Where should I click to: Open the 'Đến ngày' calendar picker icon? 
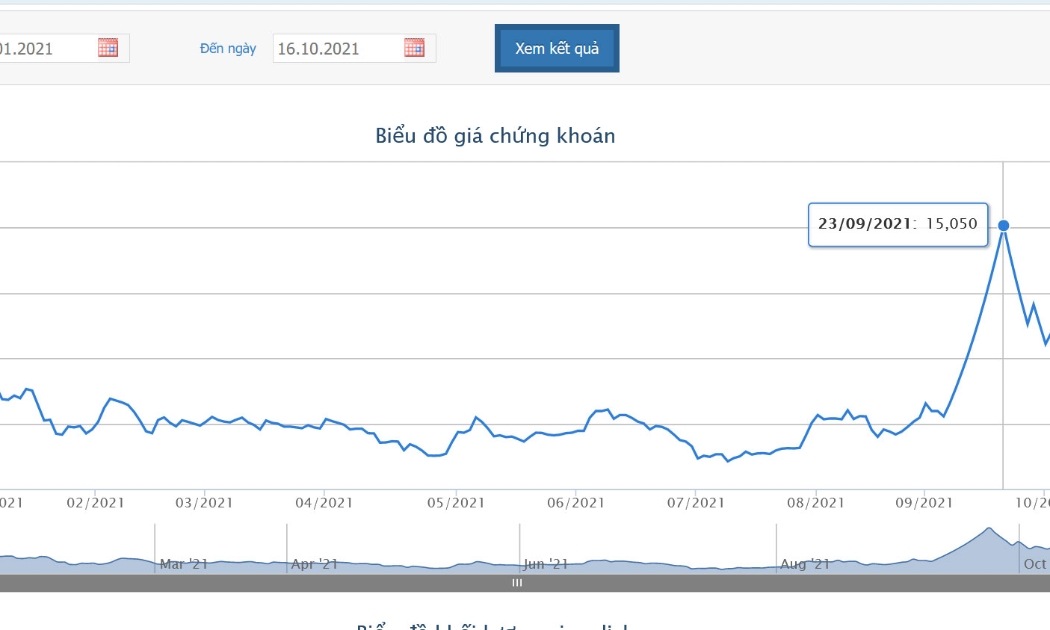(x=415, y=48)
